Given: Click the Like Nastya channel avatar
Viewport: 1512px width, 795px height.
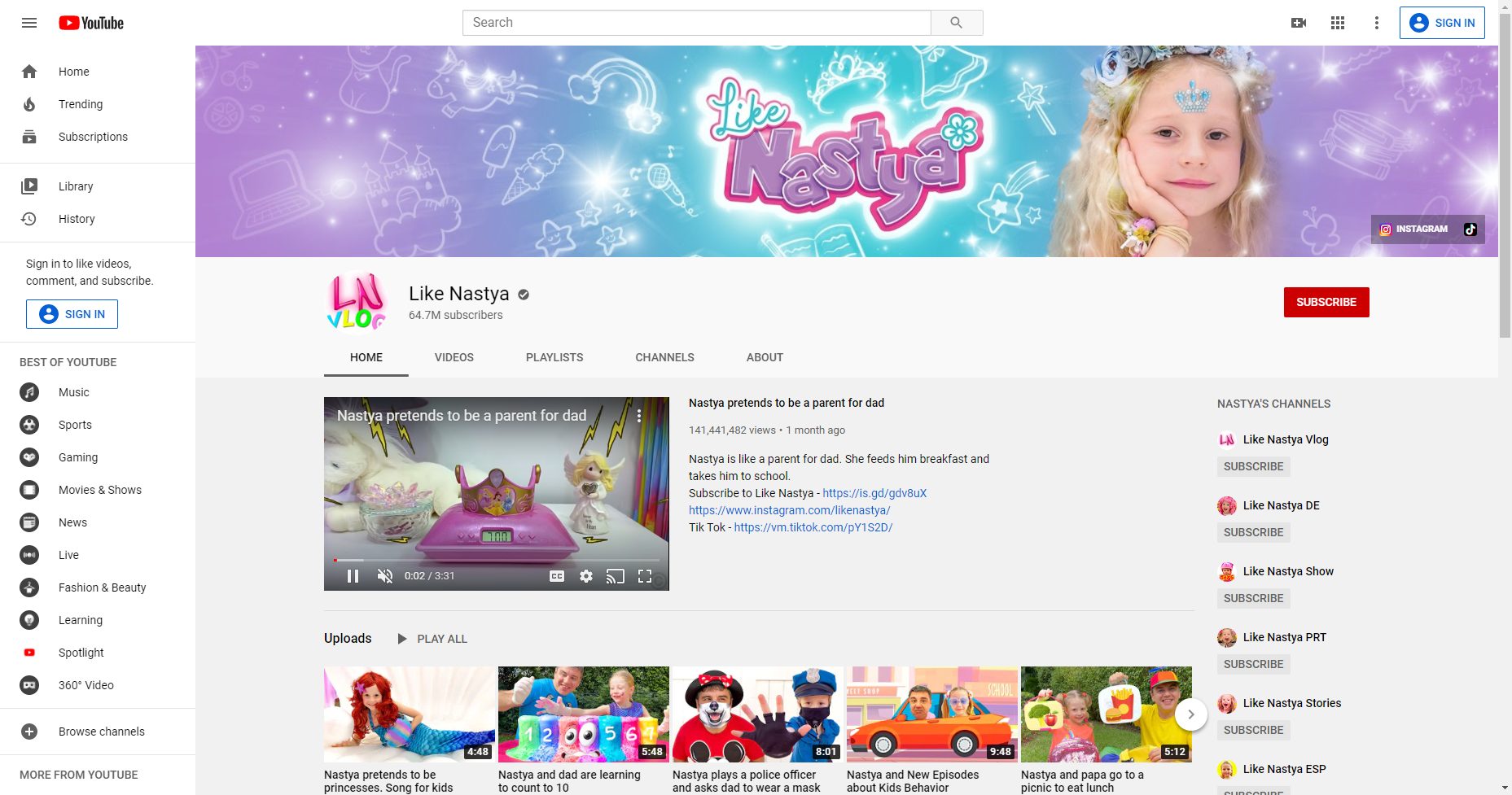Looking at the screenshot, I should pyautogui.click(x=357, y=301).
